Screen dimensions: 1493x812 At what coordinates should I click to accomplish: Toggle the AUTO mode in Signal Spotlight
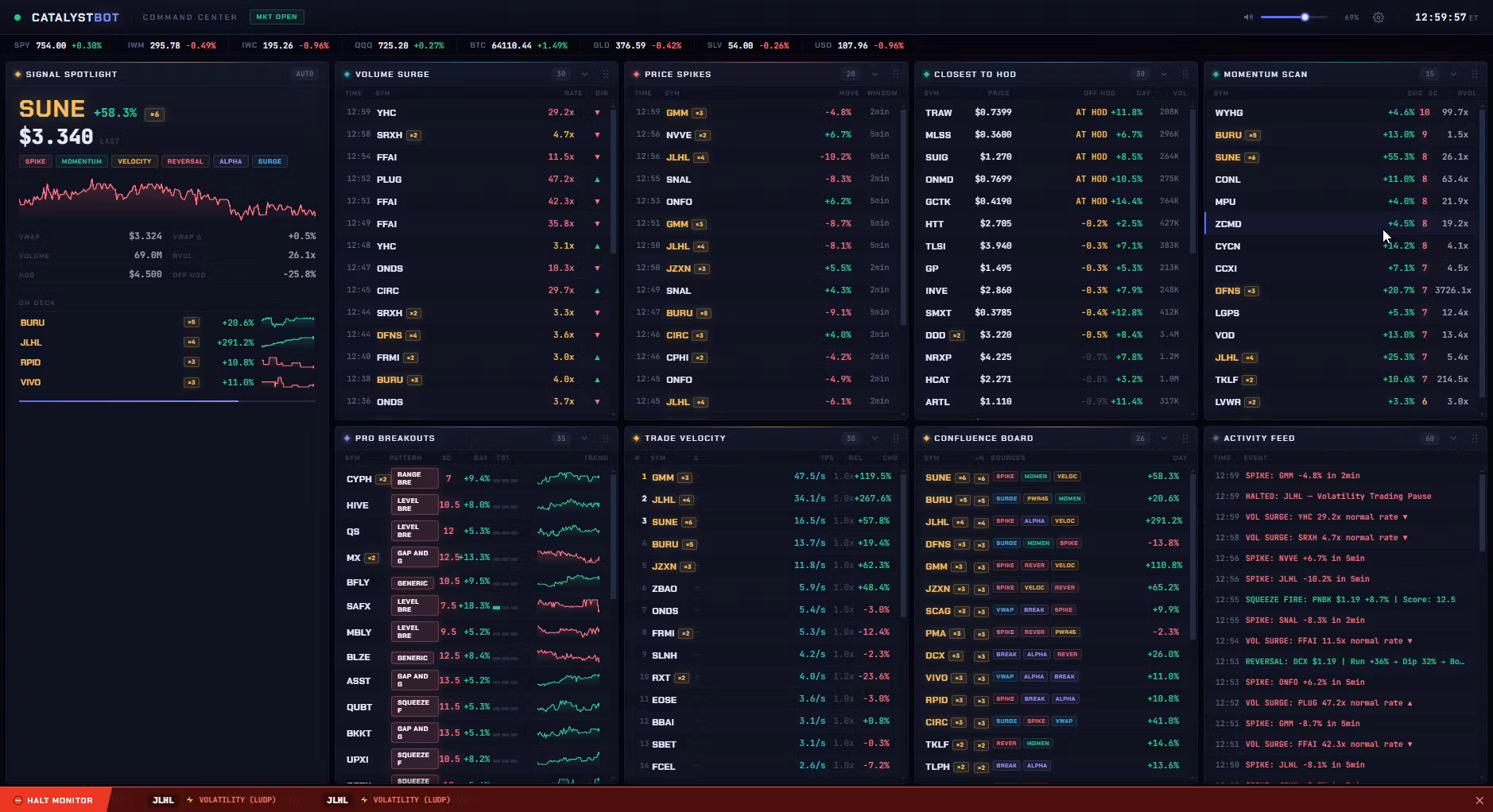click(304, 74)
